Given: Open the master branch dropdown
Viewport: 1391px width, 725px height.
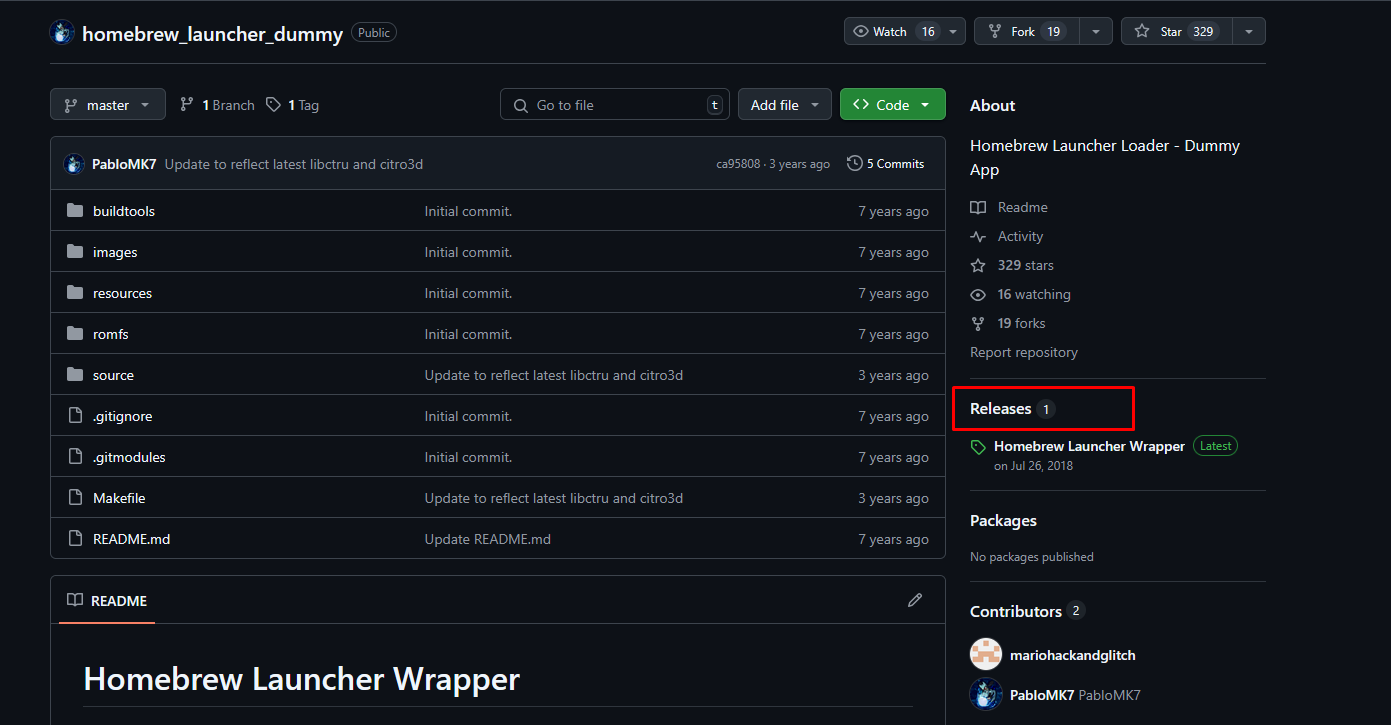Looking at the screenshot, I should tap(108, 105).
